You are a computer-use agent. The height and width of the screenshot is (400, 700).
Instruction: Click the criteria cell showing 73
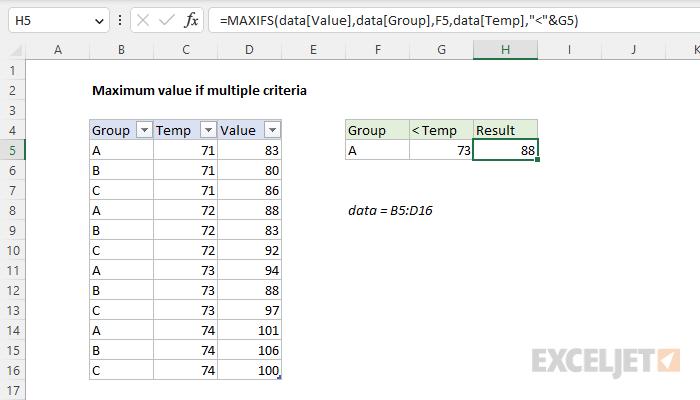[x=442, y=150]
